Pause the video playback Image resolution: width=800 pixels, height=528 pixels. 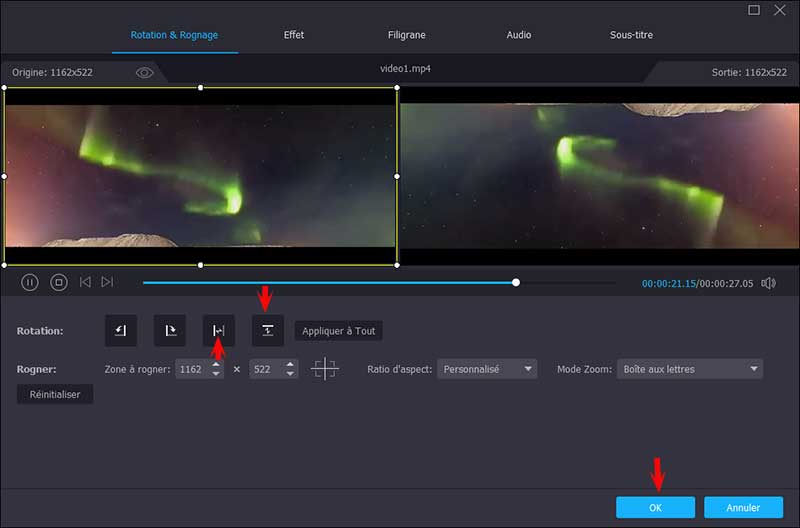[x=30, y=283]
